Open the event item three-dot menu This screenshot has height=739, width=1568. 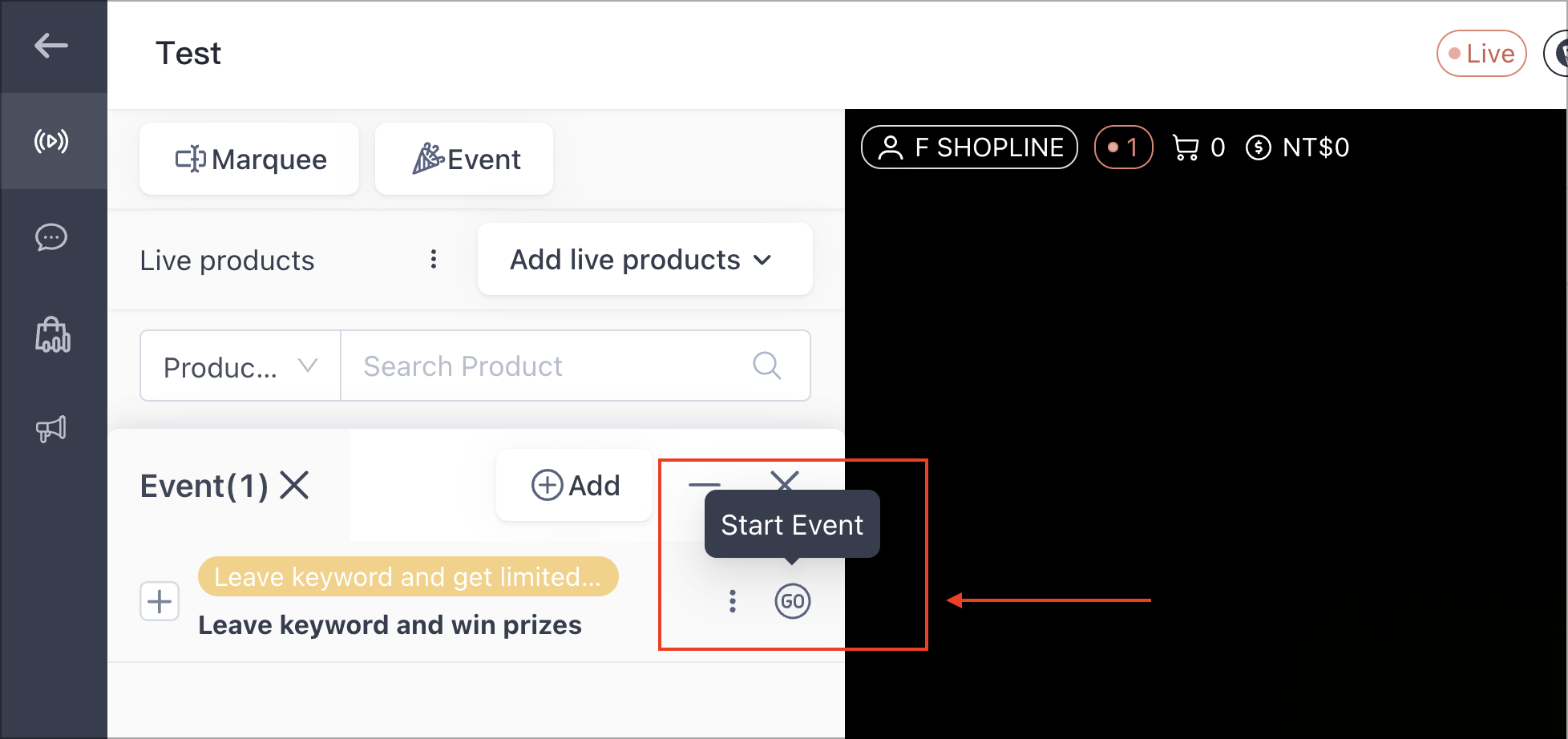[732, 601]
